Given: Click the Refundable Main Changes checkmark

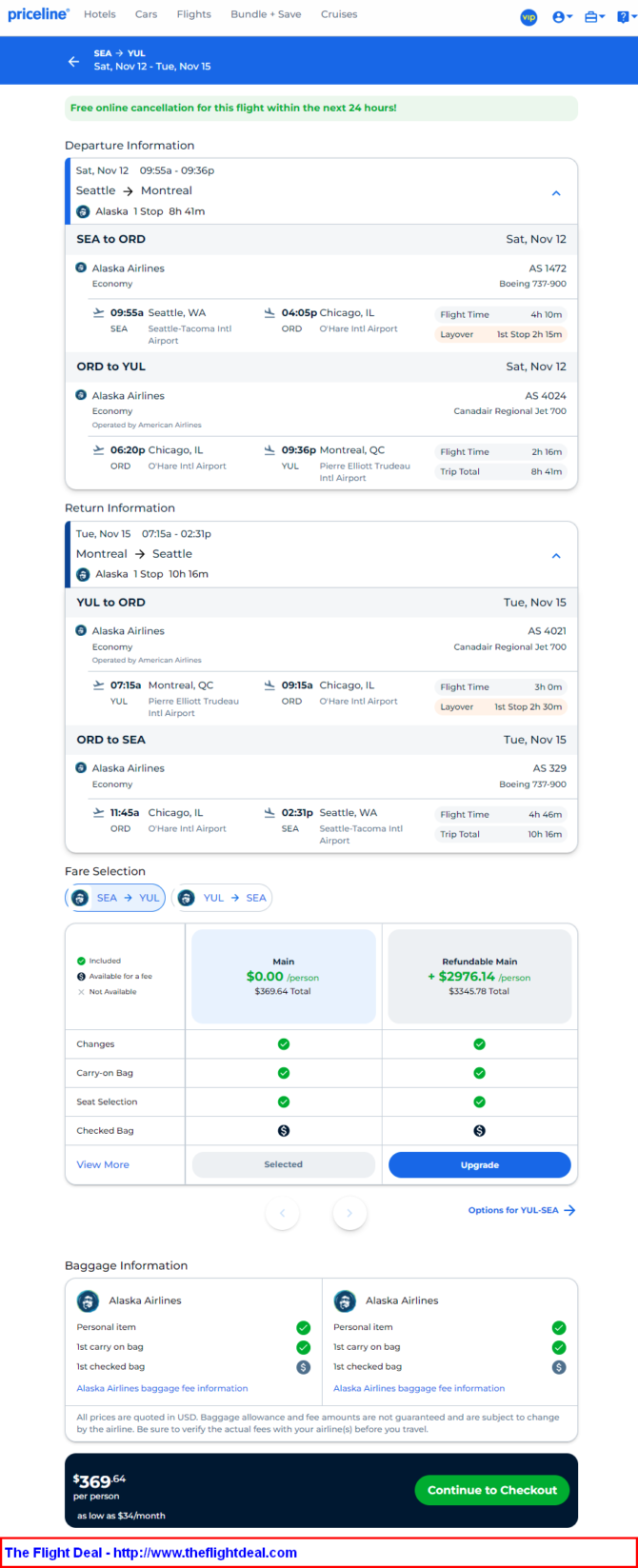Looking at the screenshot, I should point(479,1044).
